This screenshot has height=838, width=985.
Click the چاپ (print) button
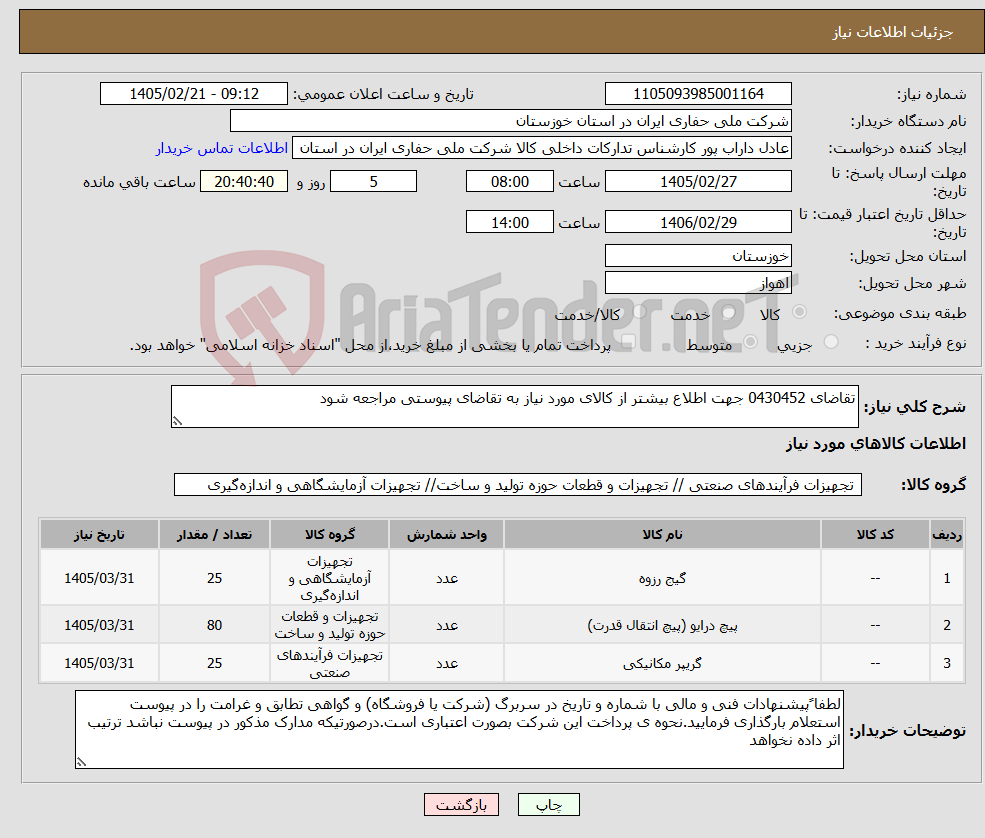548,805
